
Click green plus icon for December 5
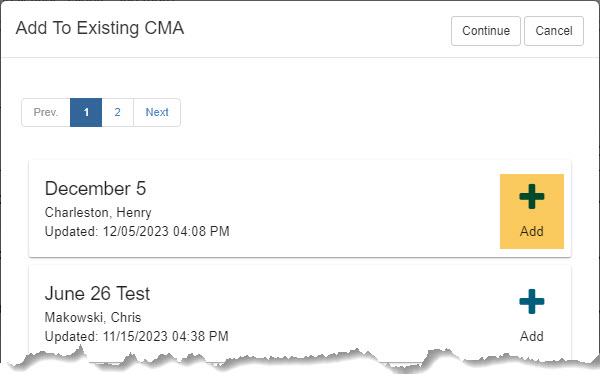click(x=532, y=196)
